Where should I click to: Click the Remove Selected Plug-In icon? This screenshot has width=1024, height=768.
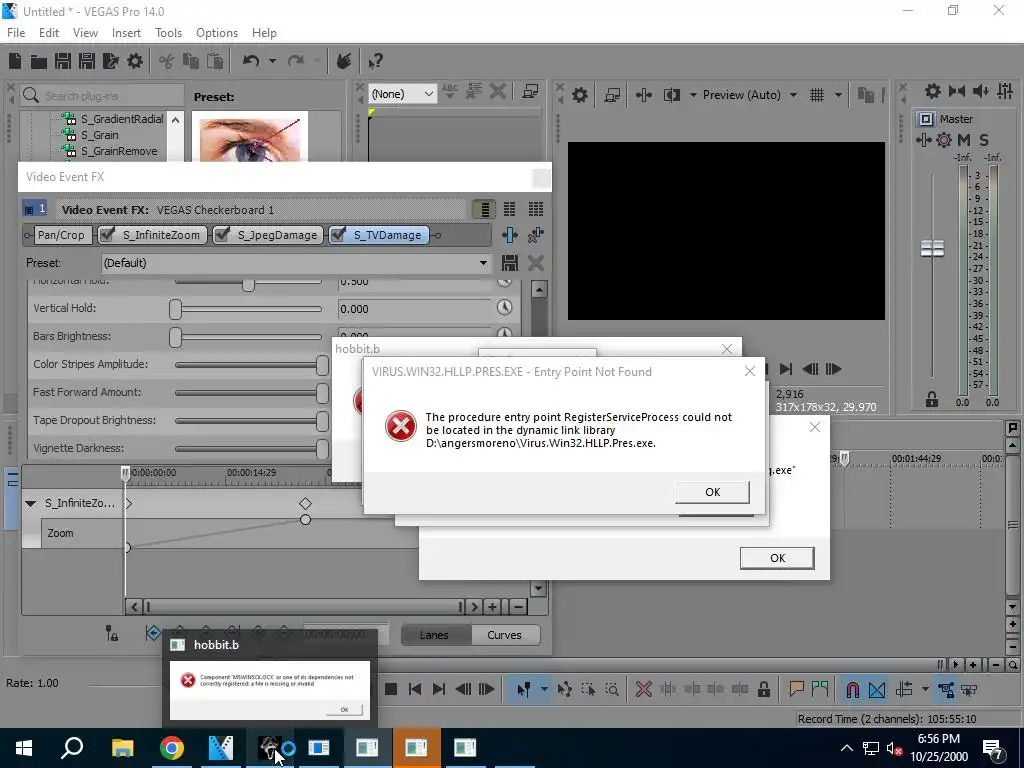[x=536, y=235]
